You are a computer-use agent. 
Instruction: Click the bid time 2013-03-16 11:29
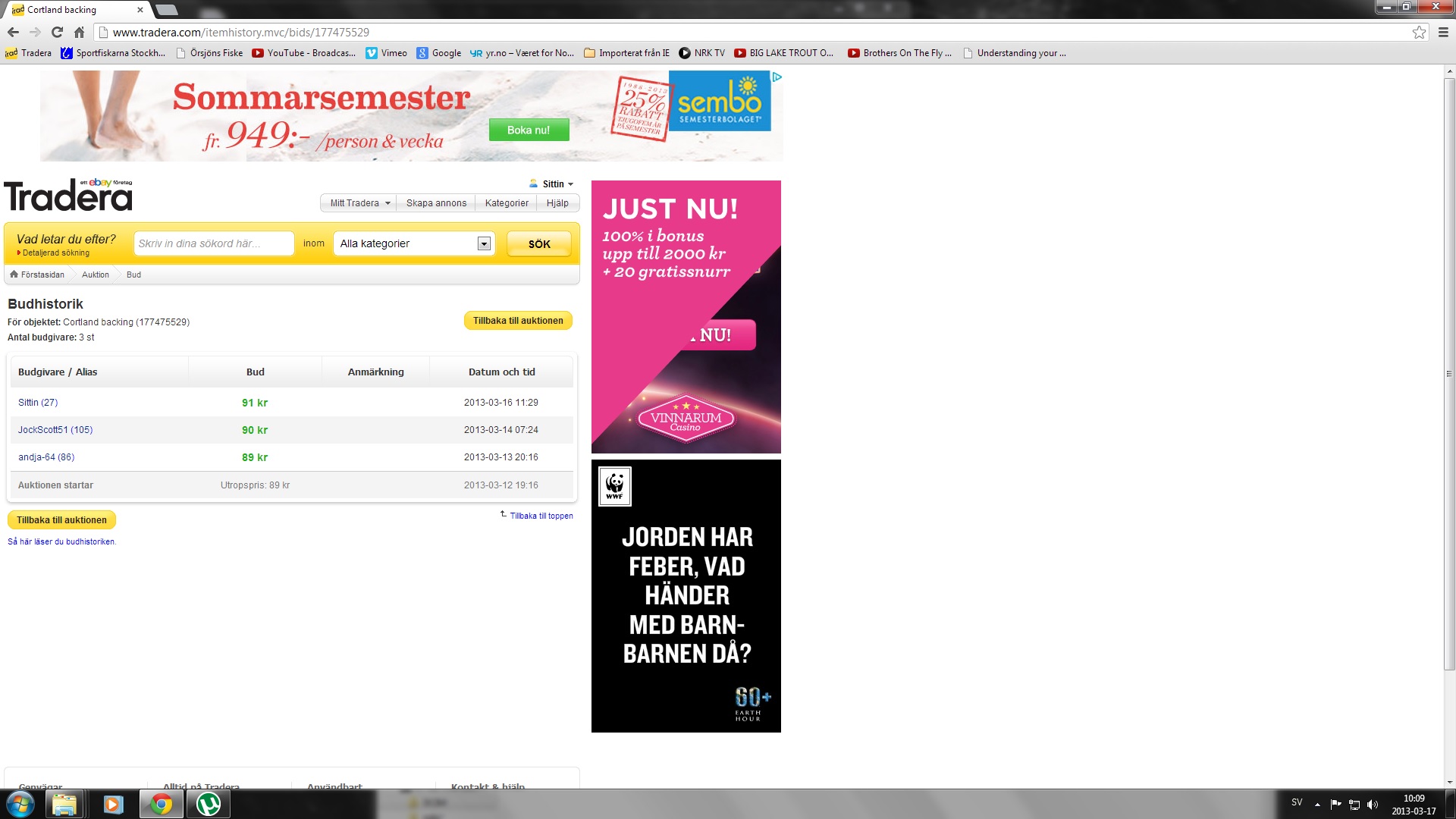(501, 403)
